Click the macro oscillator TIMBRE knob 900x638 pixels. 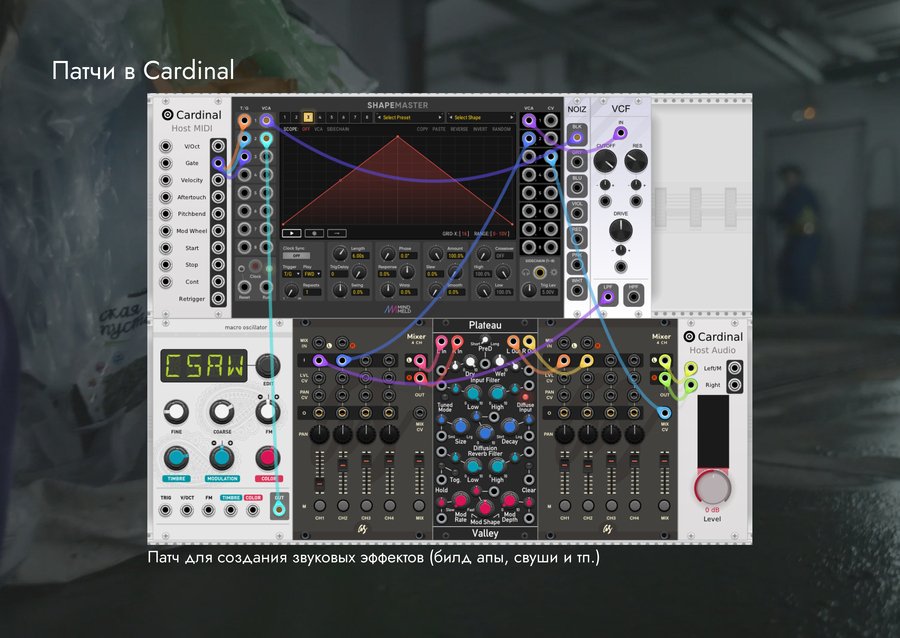[176, 458]
